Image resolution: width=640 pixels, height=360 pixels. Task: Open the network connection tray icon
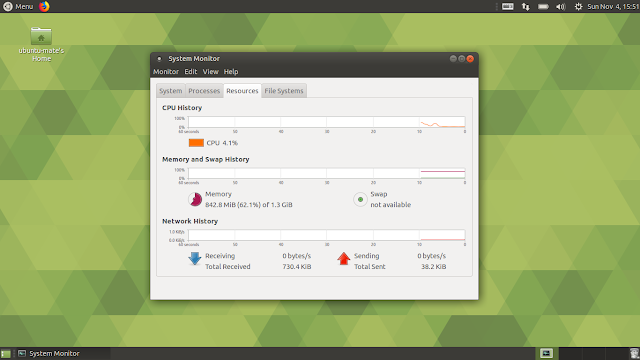pos(525,7)
